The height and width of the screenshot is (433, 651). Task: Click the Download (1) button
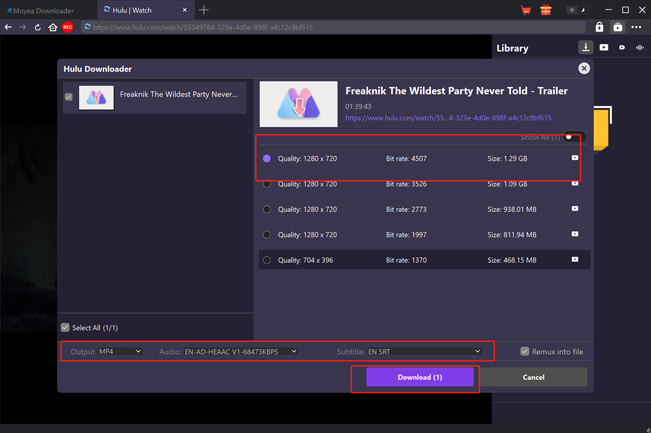(420, 377)
